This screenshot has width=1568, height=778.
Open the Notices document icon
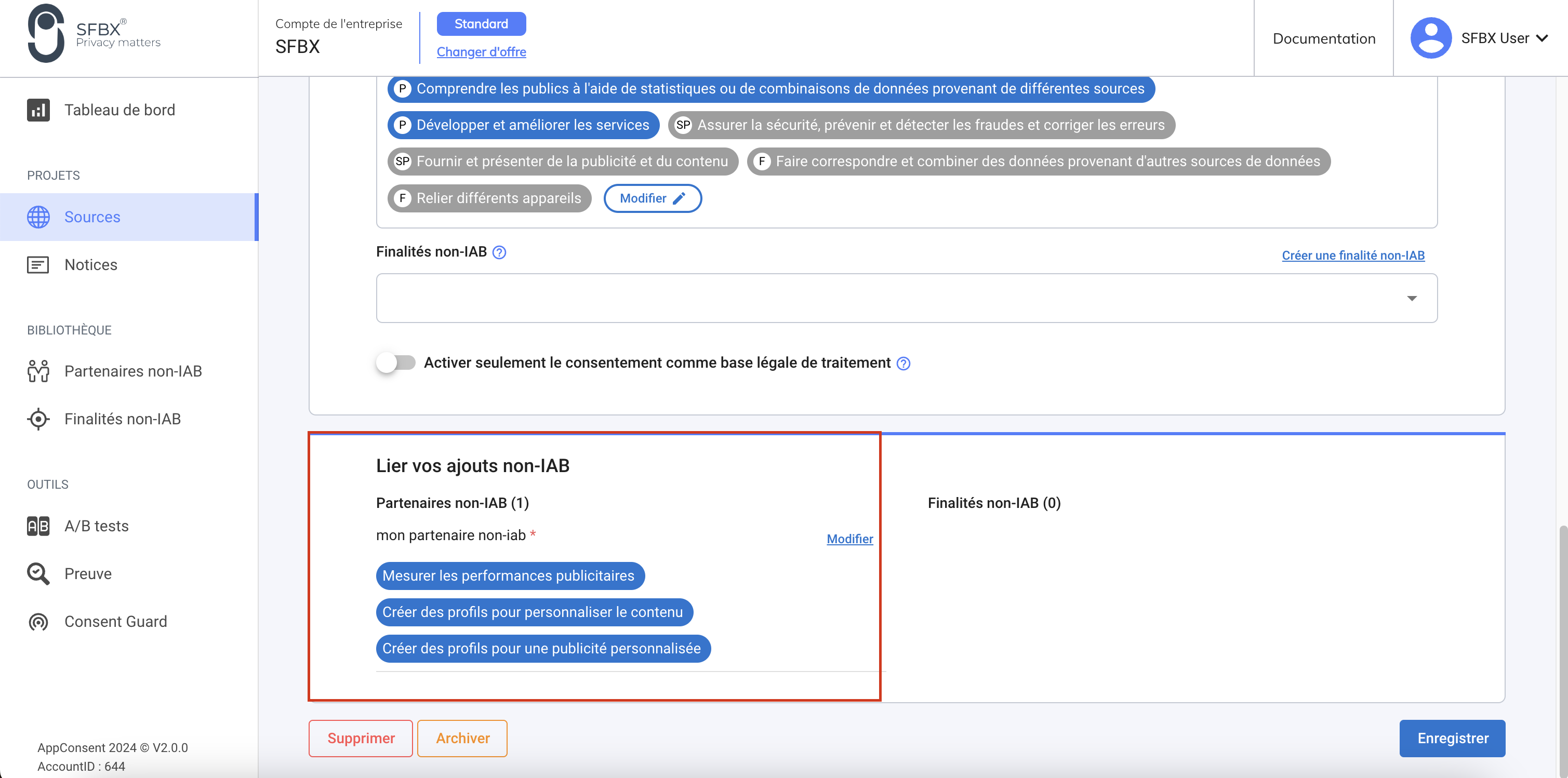38,264
